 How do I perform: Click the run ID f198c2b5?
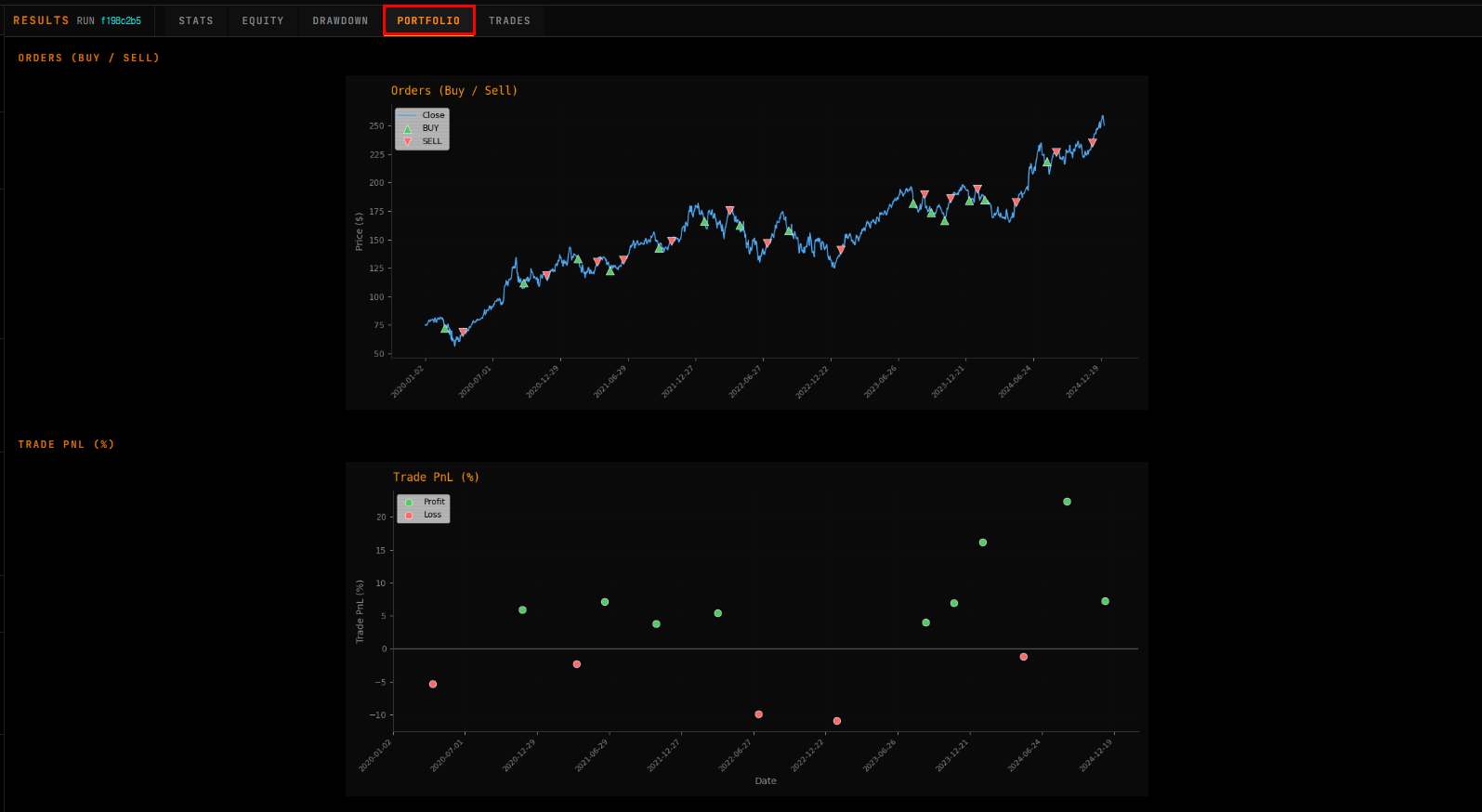(121, 20)
